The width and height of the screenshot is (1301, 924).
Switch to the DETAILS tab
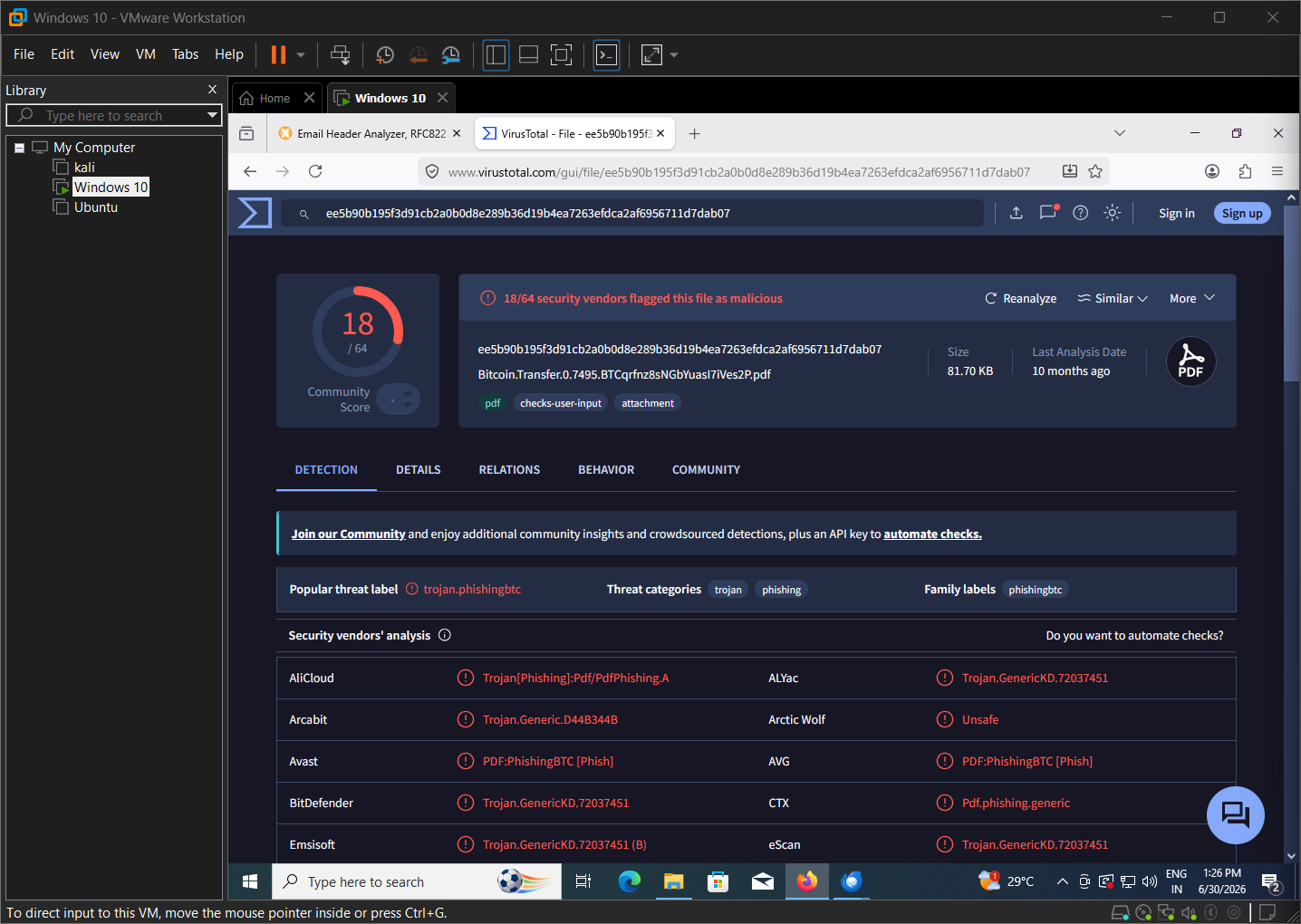(419, 470)
